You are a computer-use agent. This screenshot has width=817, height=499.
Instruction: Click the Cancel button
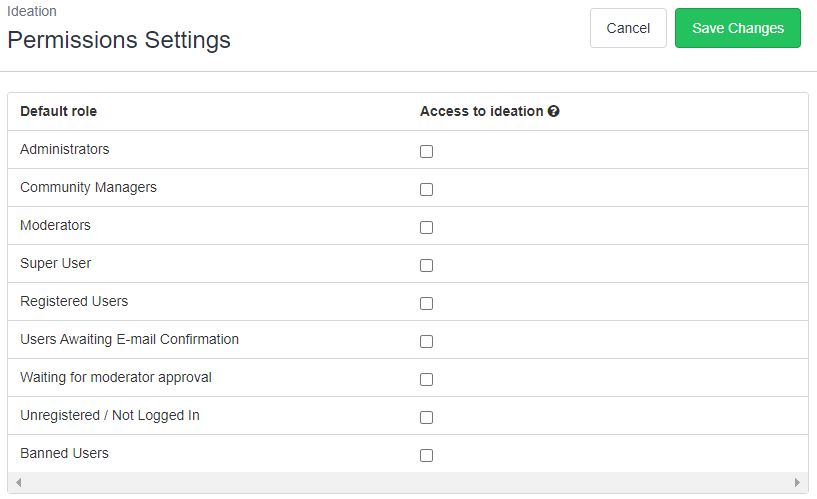[628, 28]
